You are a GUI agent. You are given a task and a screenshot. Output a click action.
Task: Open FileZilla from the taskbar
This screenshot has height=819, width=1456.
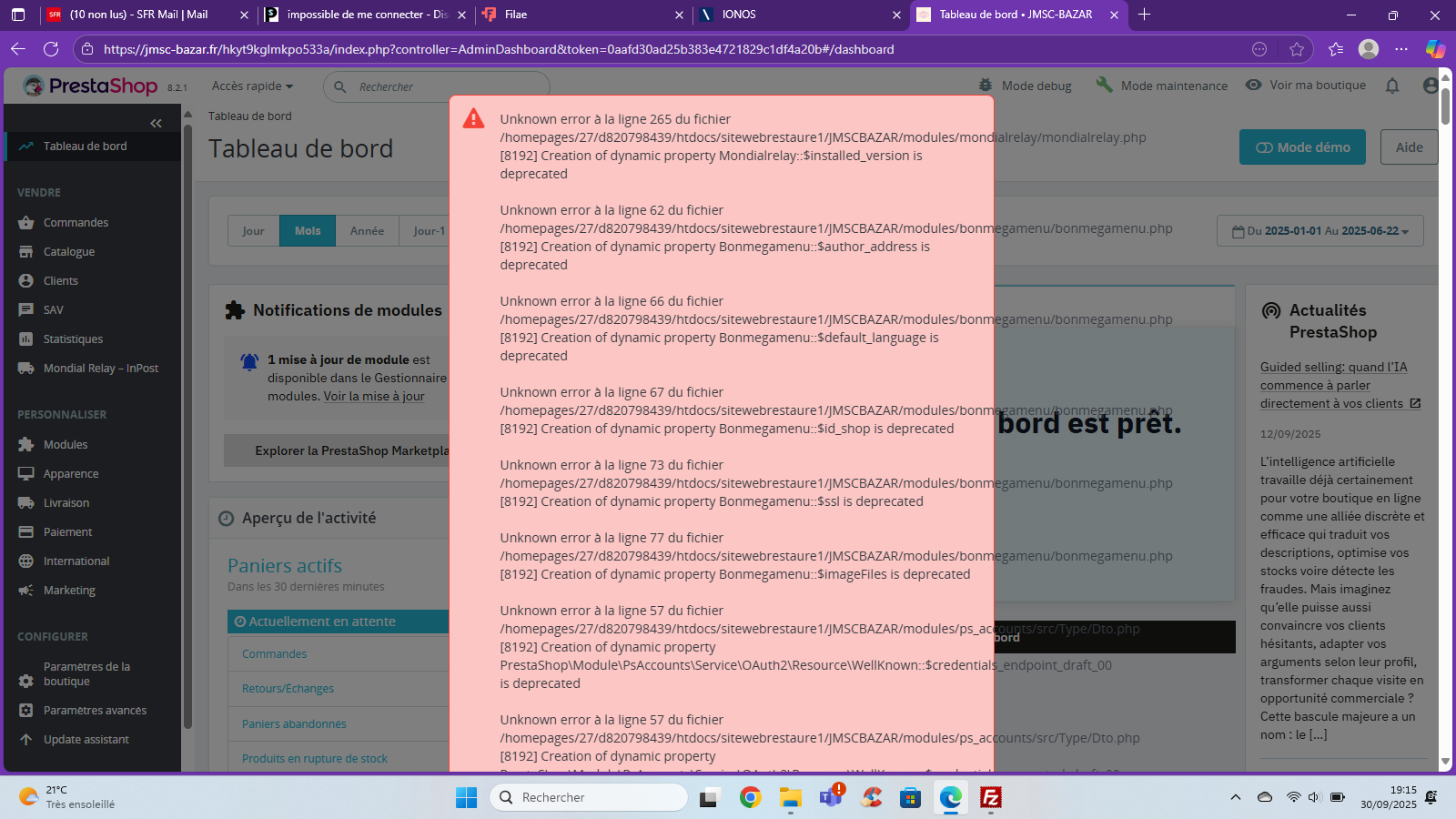(991, 798)
